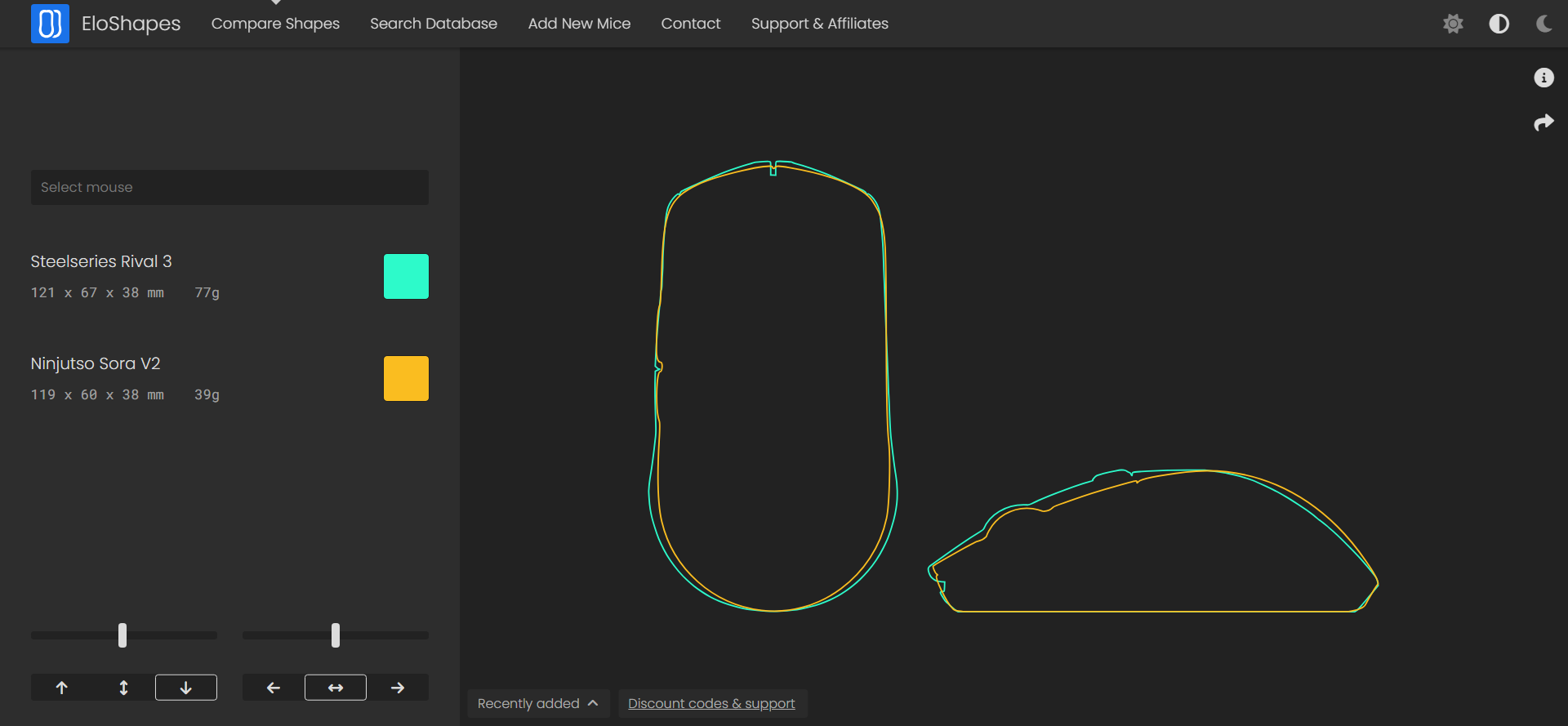1568x726 pixels.
Task: Align shapes right with right arrow
Action: tap(398, 688)
